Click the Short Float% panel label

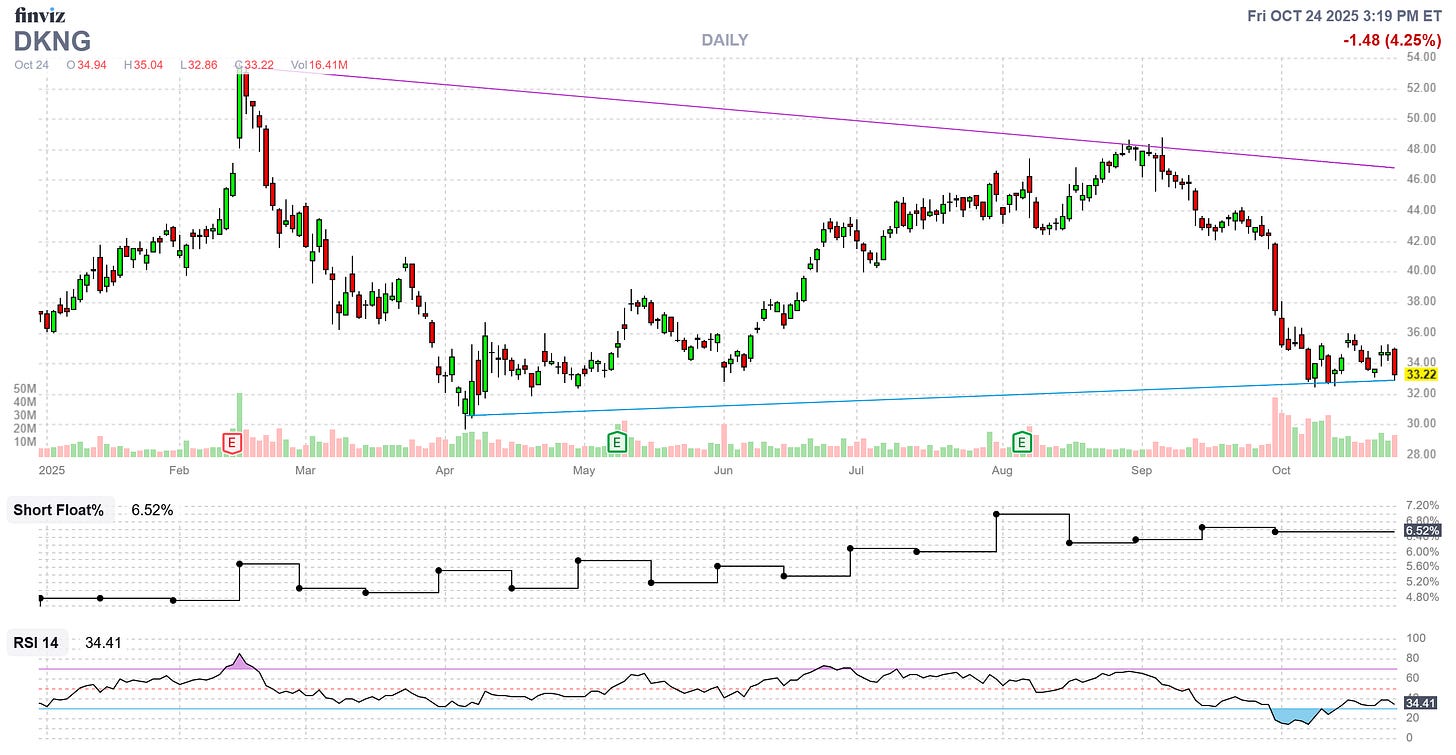(60, 510)
